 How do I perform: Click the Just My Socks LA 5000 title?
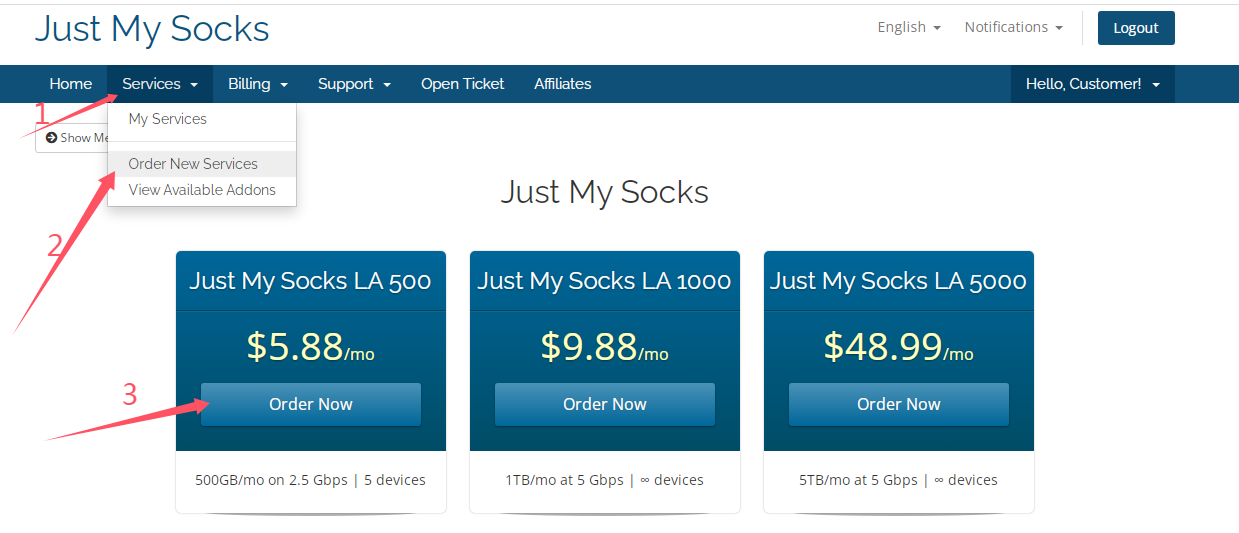pos(899,281)
